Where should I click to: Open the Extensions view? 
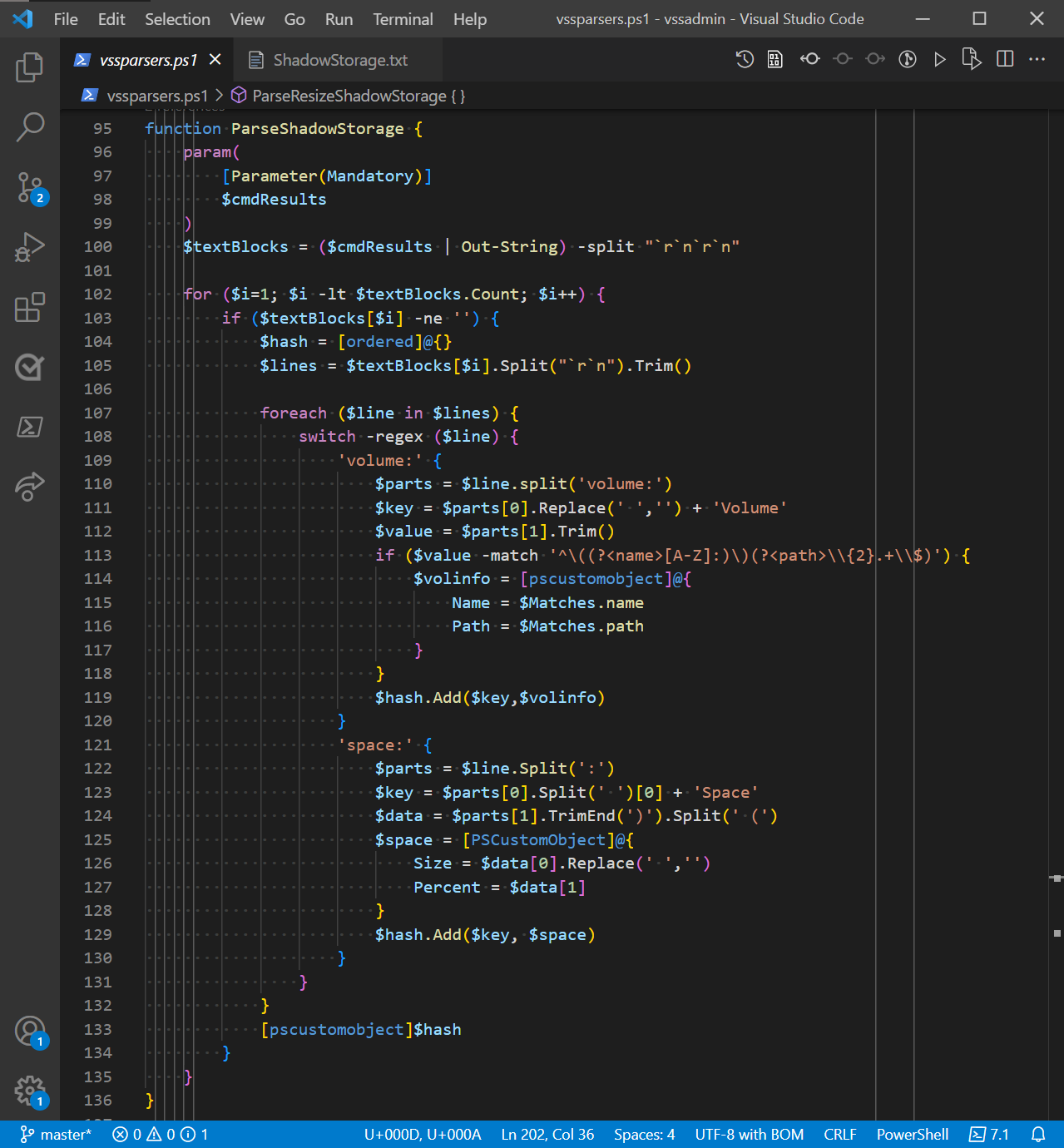[x=31, y=308]
